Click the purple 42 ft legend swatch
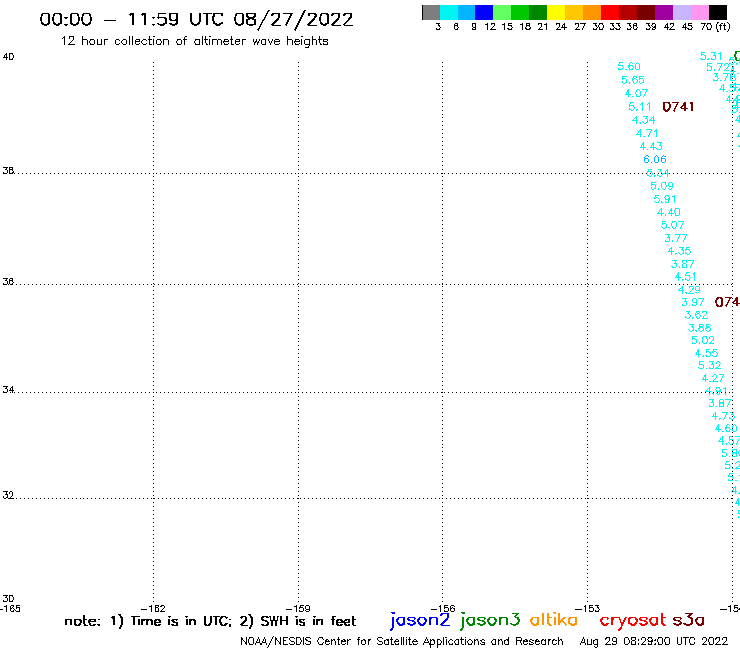The height and width of the screenshot is (650, 740). click(664, 12)
